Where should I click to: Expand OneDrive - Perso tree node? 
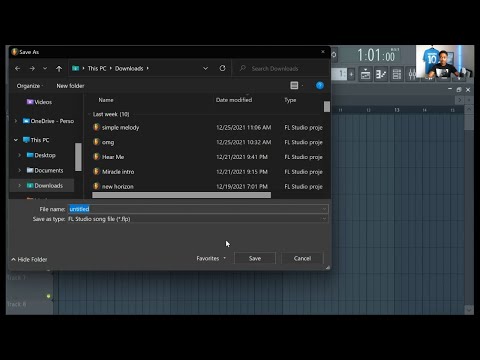click(16, 121)
